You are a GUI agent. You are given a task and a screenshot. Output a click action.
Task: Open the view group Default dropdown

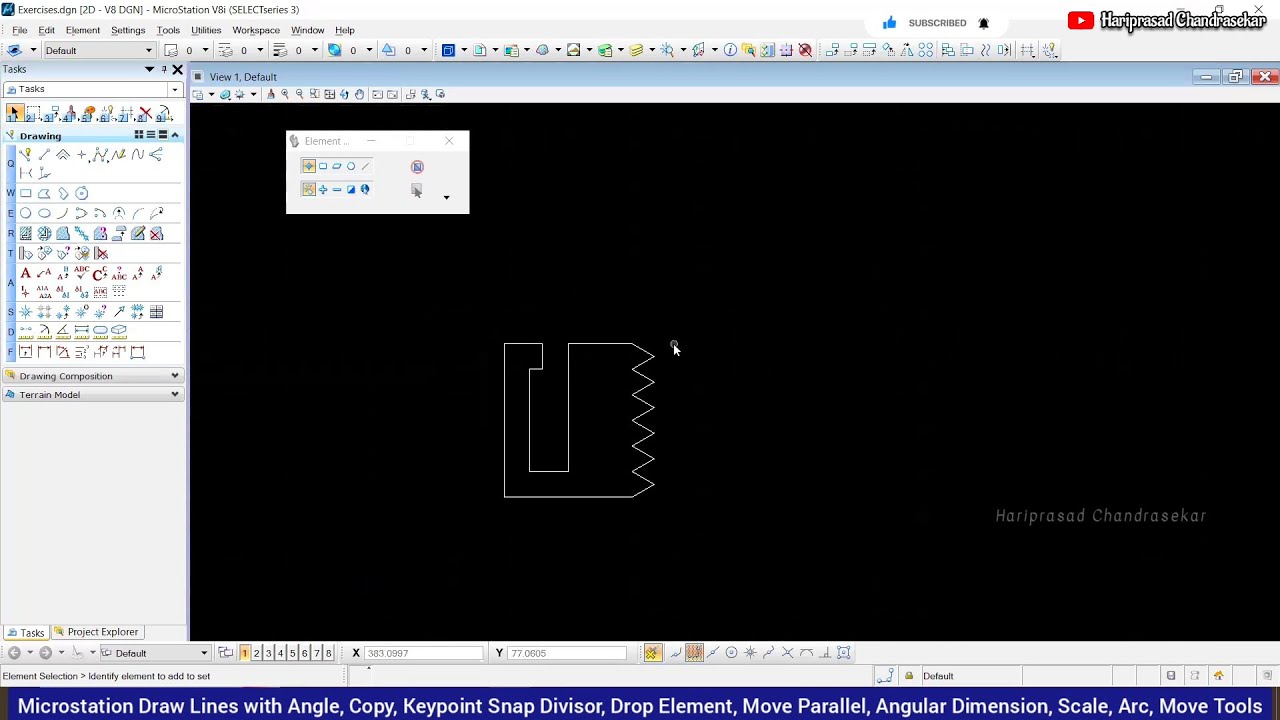(204, 653)
